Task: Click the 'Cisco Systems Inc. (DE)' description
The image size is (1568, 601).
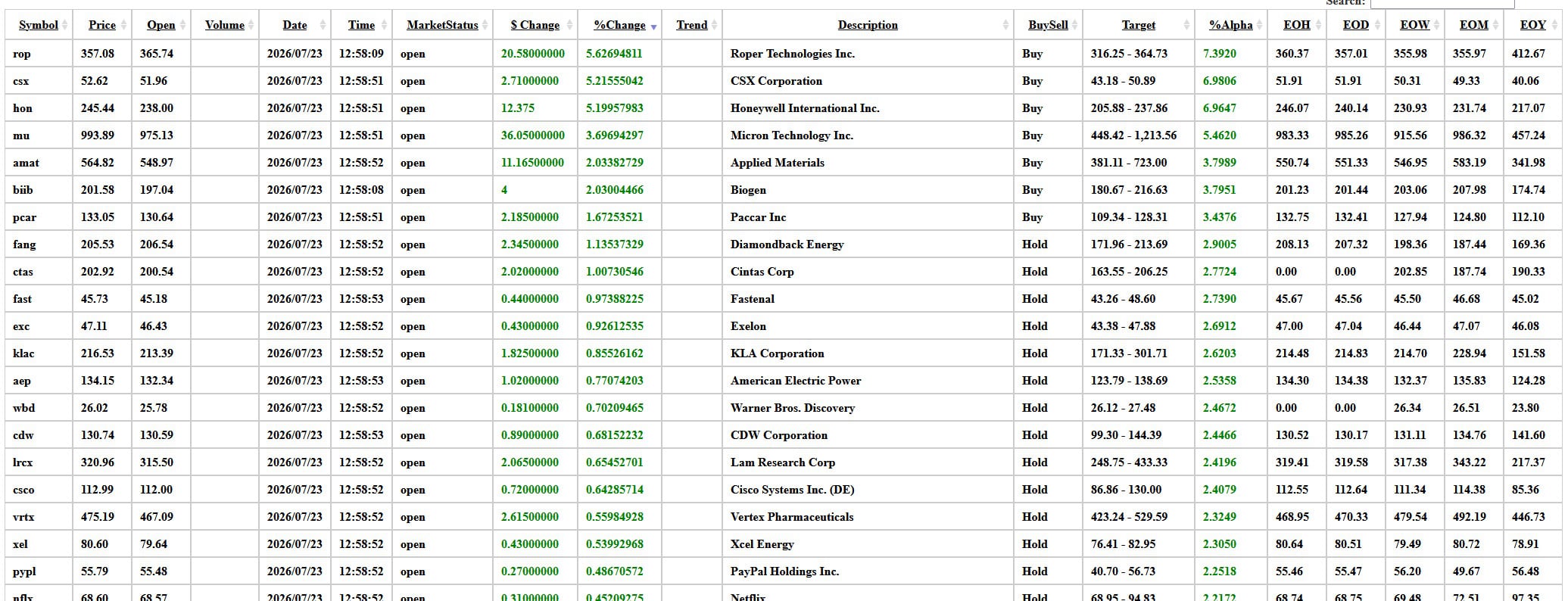Action: (792, 490)
